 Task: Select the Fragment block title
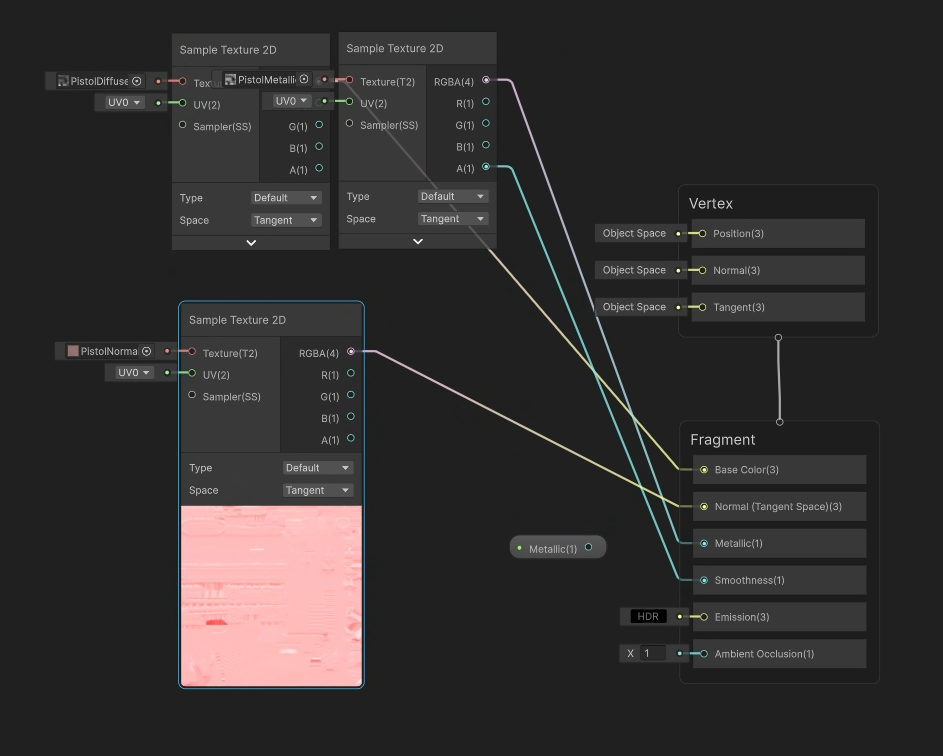point(722,440)
